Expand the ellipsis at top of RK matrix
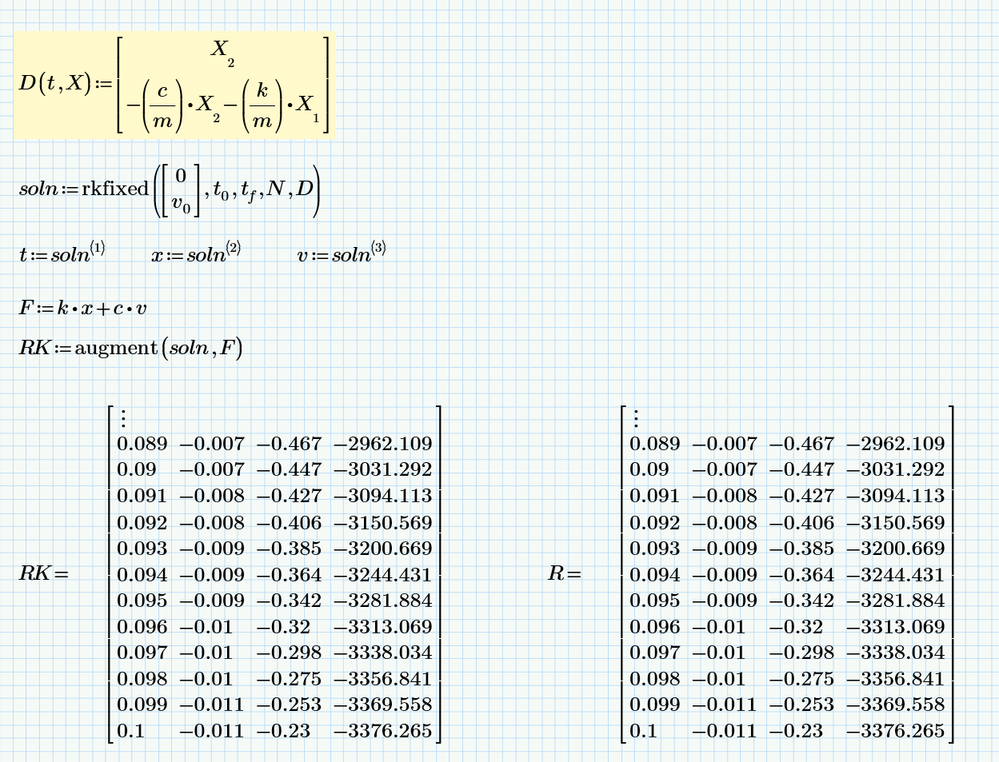The height and width of the screenshot is (762, 999). (124, 419)
